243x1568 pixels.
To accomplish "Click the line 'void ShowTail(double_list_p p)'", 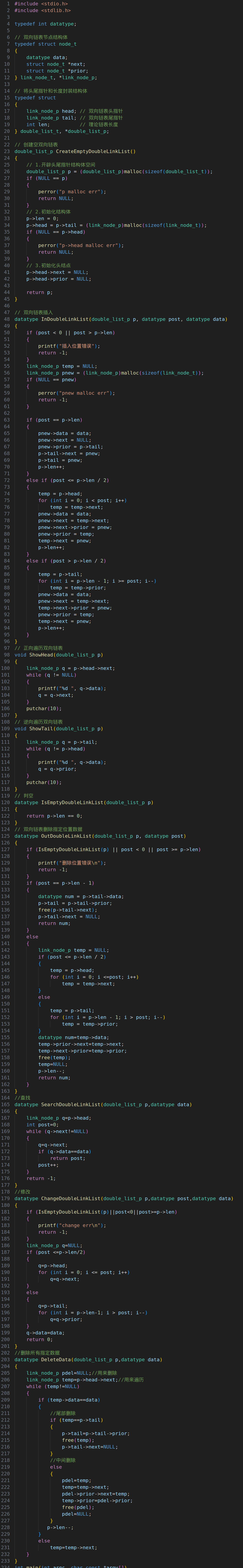I will click(x=59, y=728).
